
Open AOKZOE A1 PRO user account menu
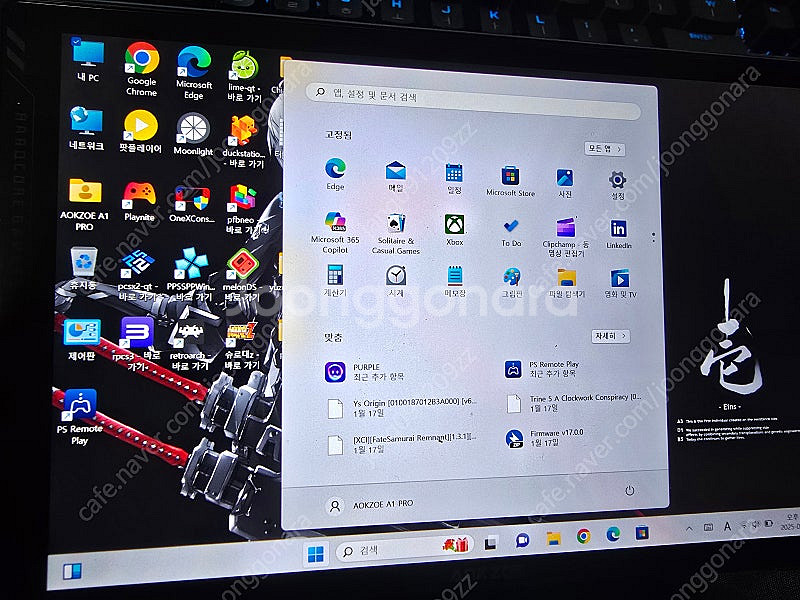[369, 505]
